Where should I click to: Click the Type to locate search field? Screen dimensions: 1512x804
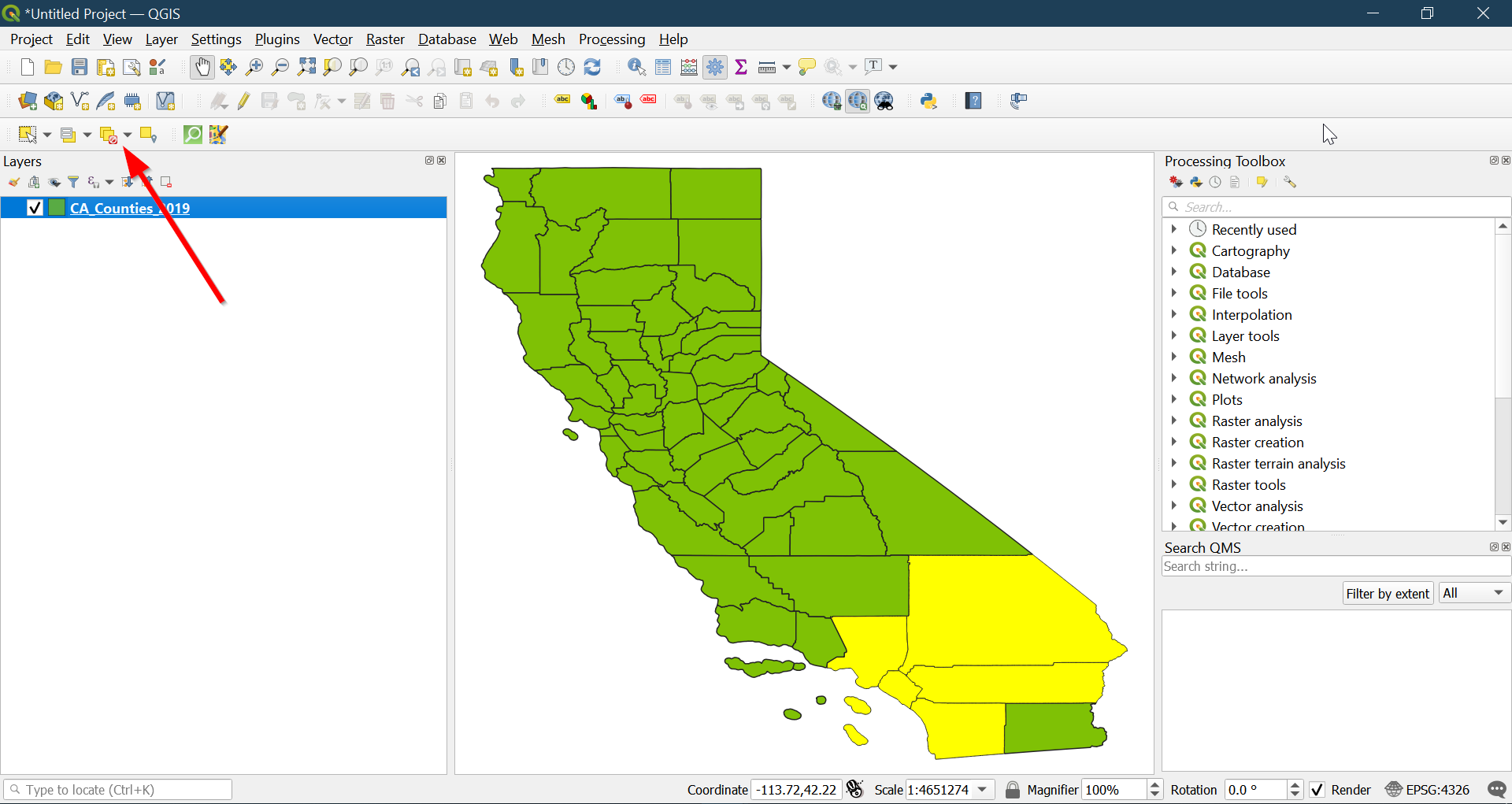click(118, 790)
